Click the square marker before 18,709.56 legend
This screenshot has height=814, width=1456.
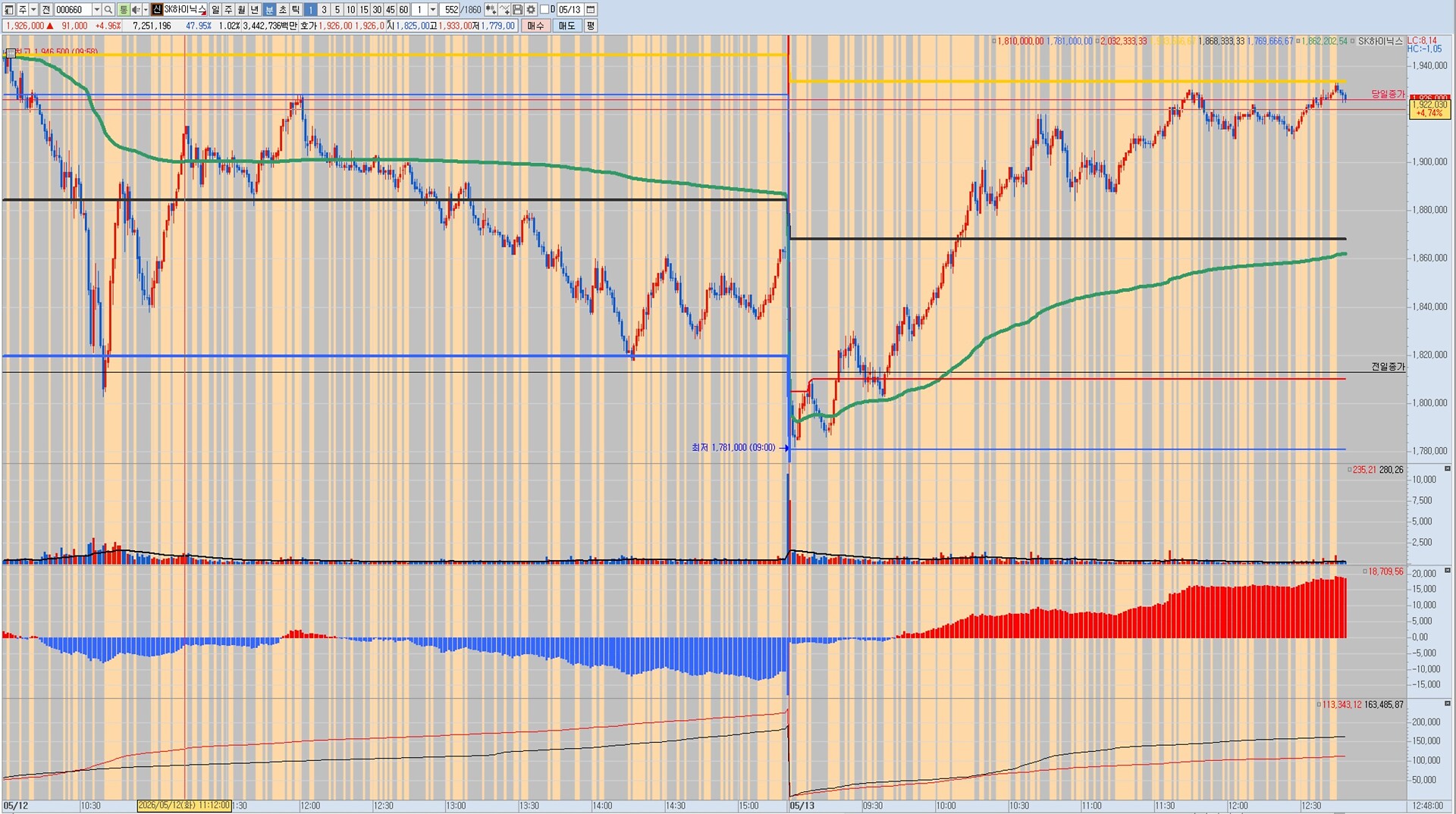pyautogui.click(x=1365, y=571)
